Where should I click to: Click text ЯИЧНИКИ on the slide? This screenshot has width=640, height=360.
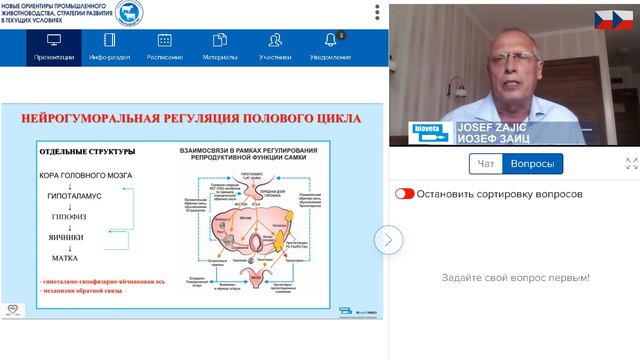(66, 237)
